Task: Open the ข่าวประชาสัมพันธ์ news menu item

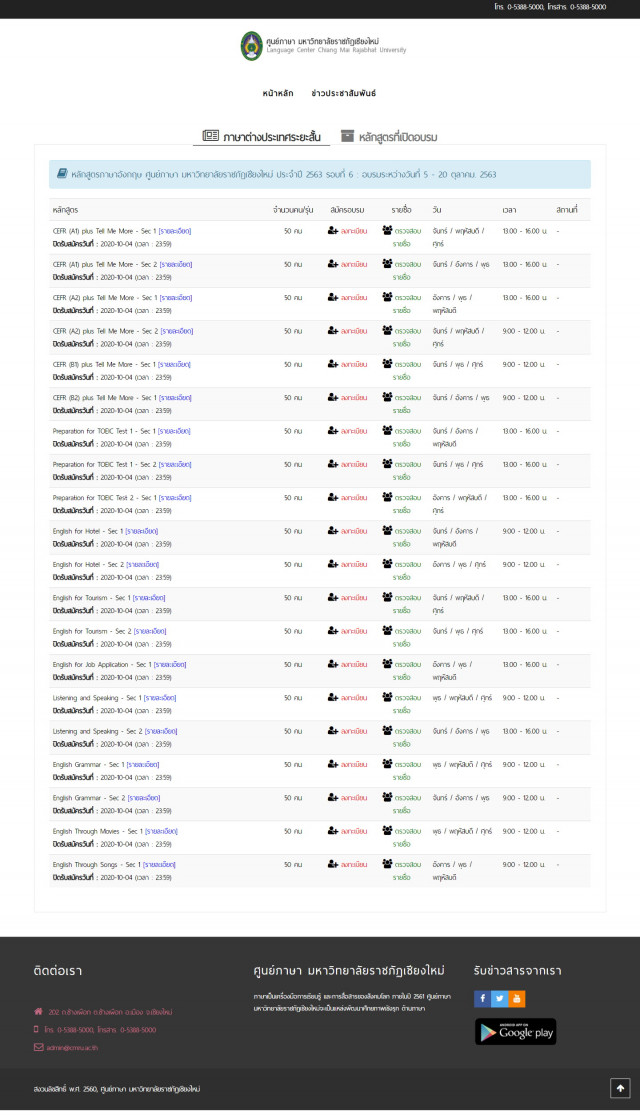Action: tap(343, 93)
